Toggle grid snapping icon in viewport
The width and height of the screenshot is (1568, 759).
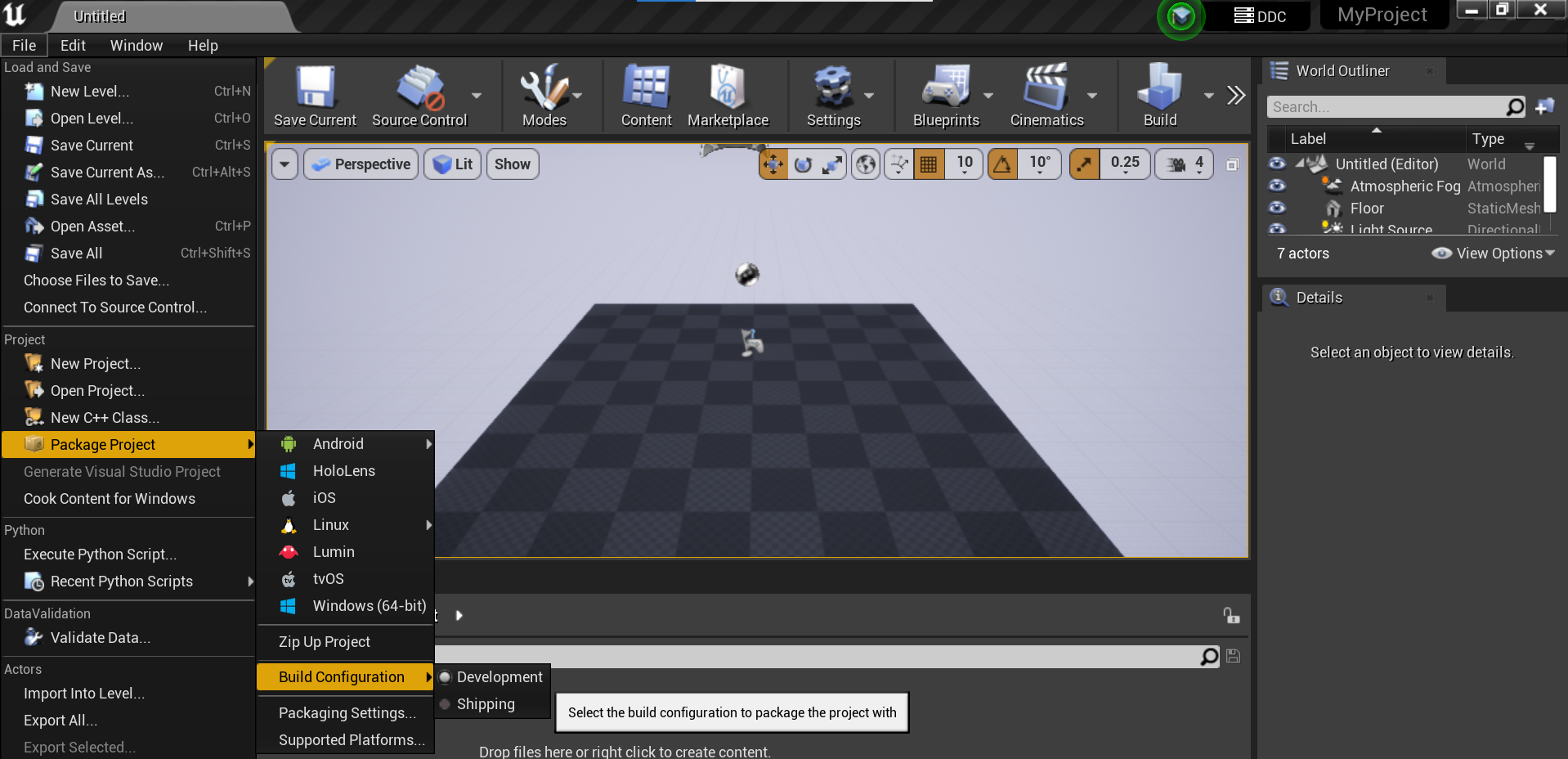tap(929, 164)
